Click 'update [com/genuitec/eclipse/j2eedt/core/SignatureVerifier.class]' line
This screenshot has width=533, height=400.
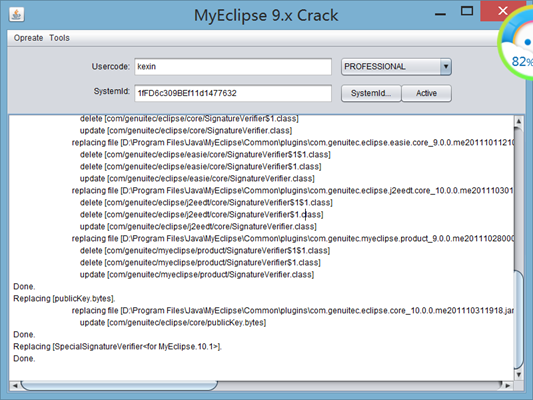(x=198, y=226)
